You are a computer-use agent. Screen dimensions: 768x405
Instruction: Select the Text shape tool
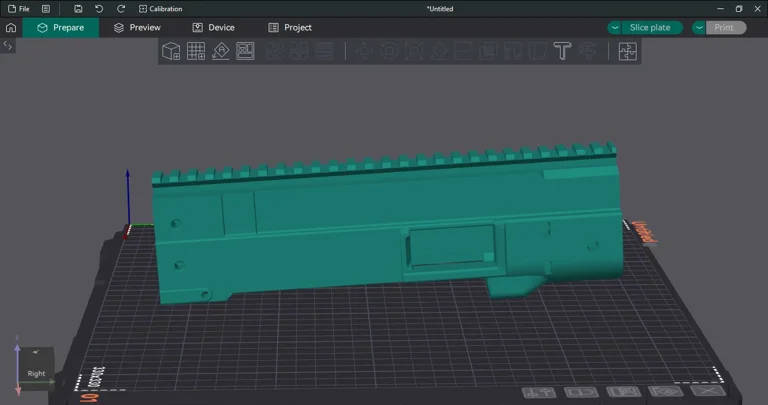coord(562,51)
